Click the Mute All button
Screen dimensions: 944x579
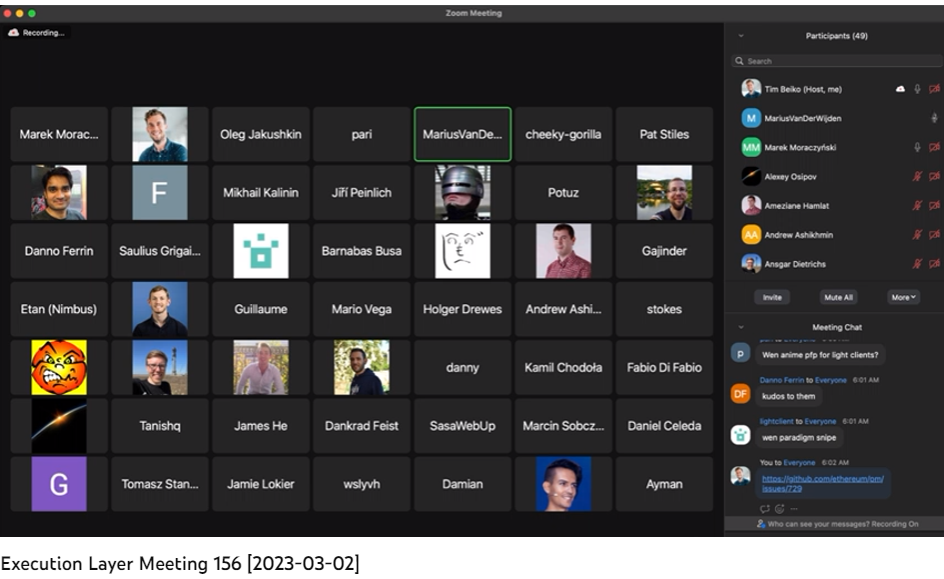point(837,297)
